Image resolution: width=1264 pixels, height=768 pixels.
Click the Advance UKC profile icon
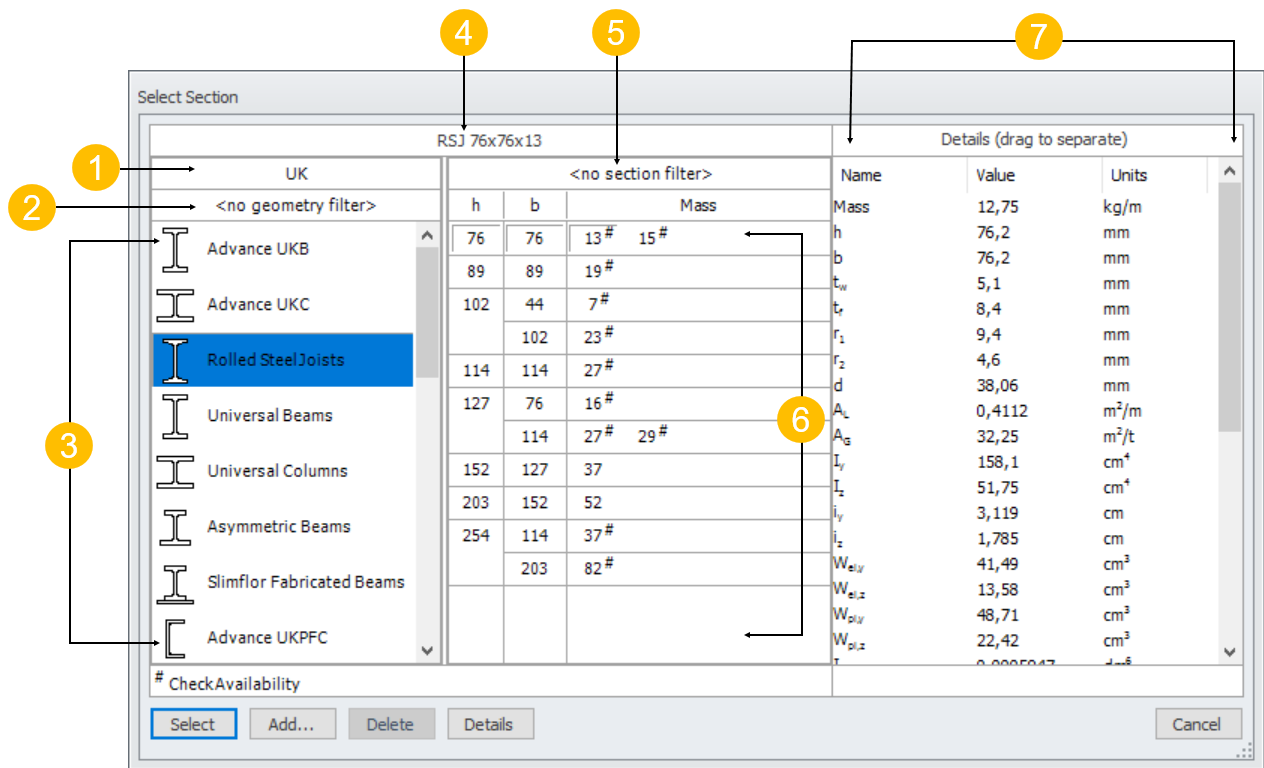point(175,304)
